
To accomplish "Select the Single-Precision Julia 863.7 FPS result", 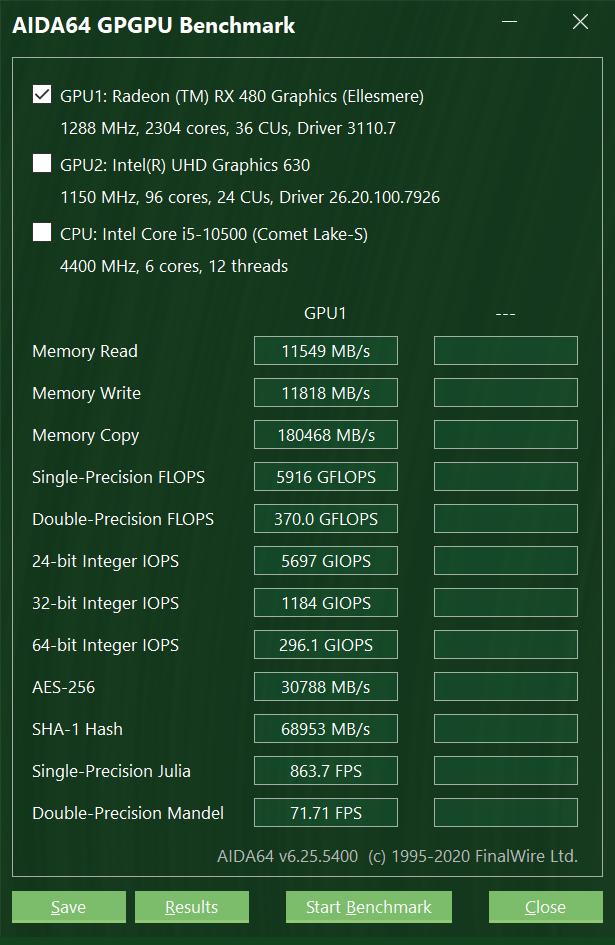I will tap(326, 771).
